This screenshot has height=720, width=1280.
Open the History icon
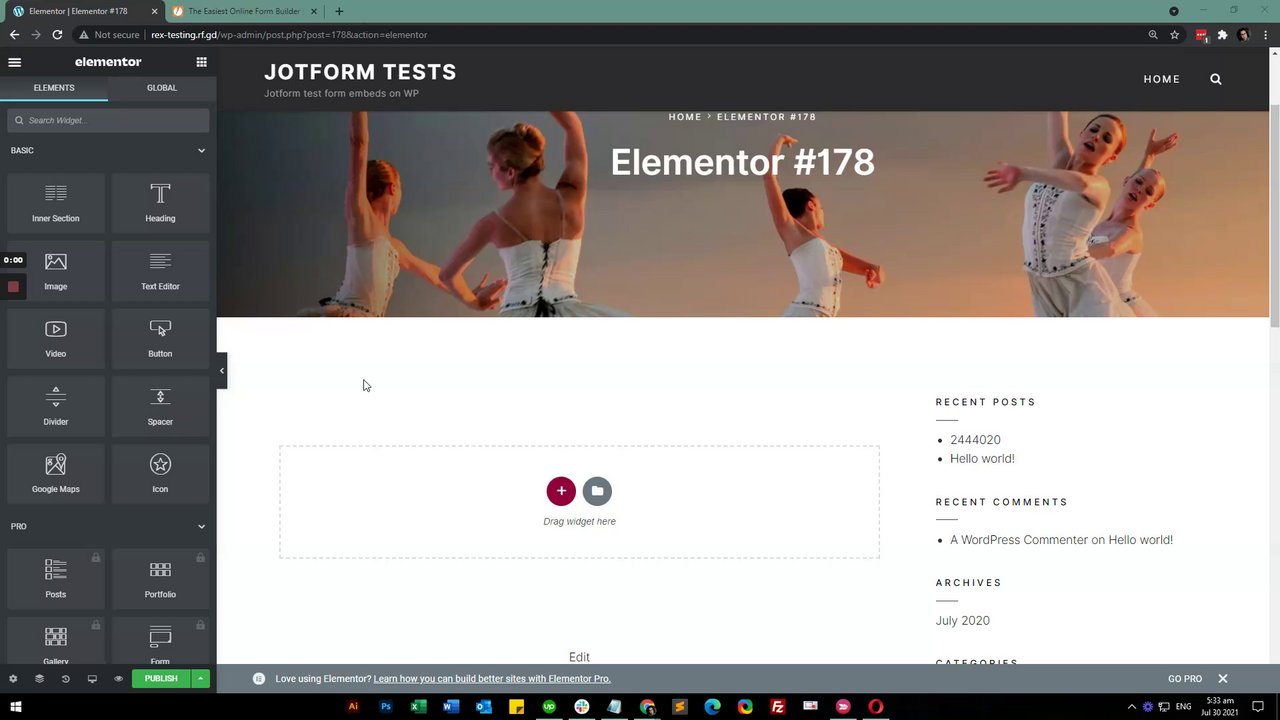point(66,679)
